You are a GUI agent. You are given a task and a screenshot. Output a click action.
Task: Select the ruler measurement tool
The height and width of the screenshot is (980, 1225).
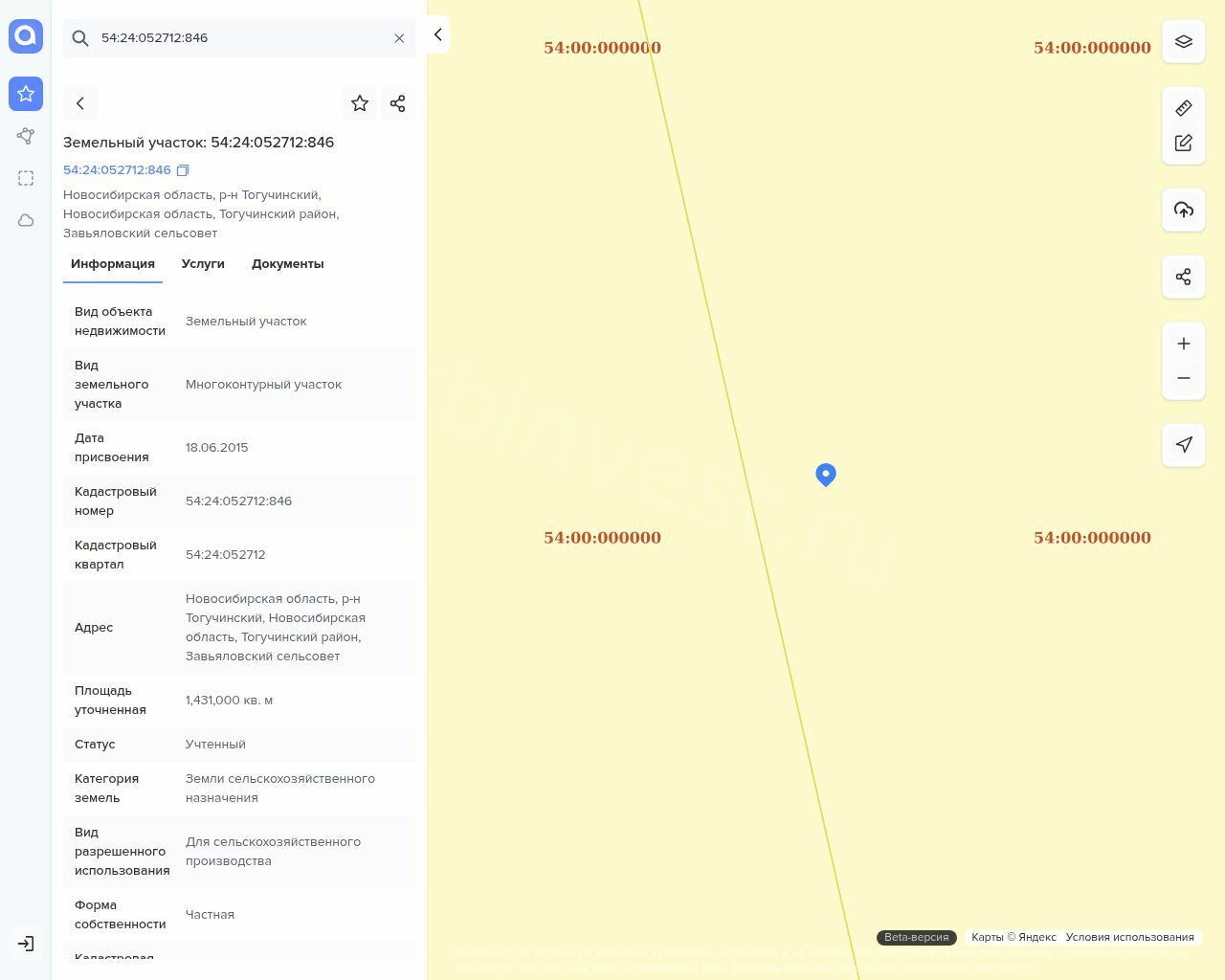[x=1184, y=108]
